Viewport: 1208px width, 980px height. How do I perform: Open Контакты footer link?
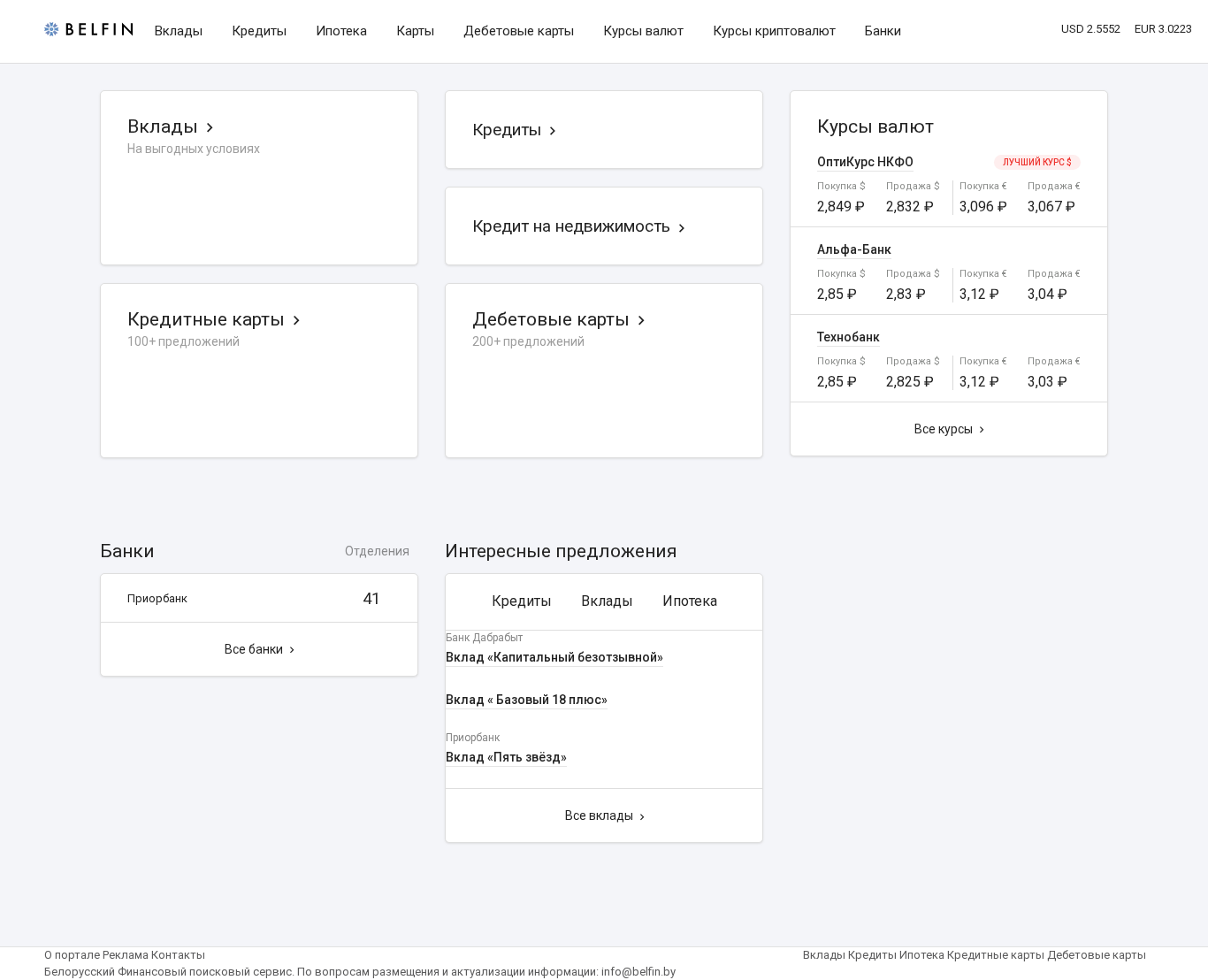[x=178, y=955]
